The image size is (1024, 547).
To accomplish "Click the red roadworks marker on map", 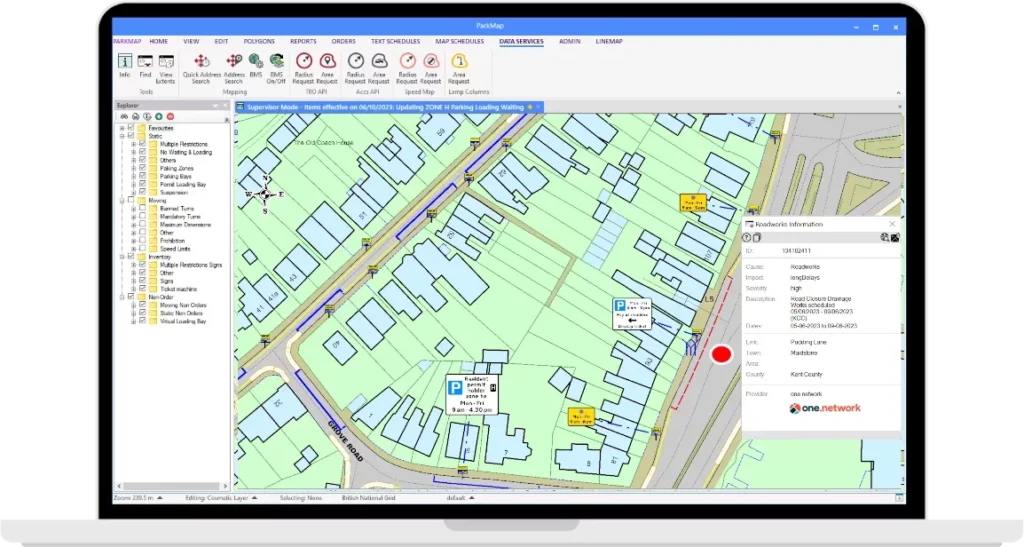I will point(721,354).
